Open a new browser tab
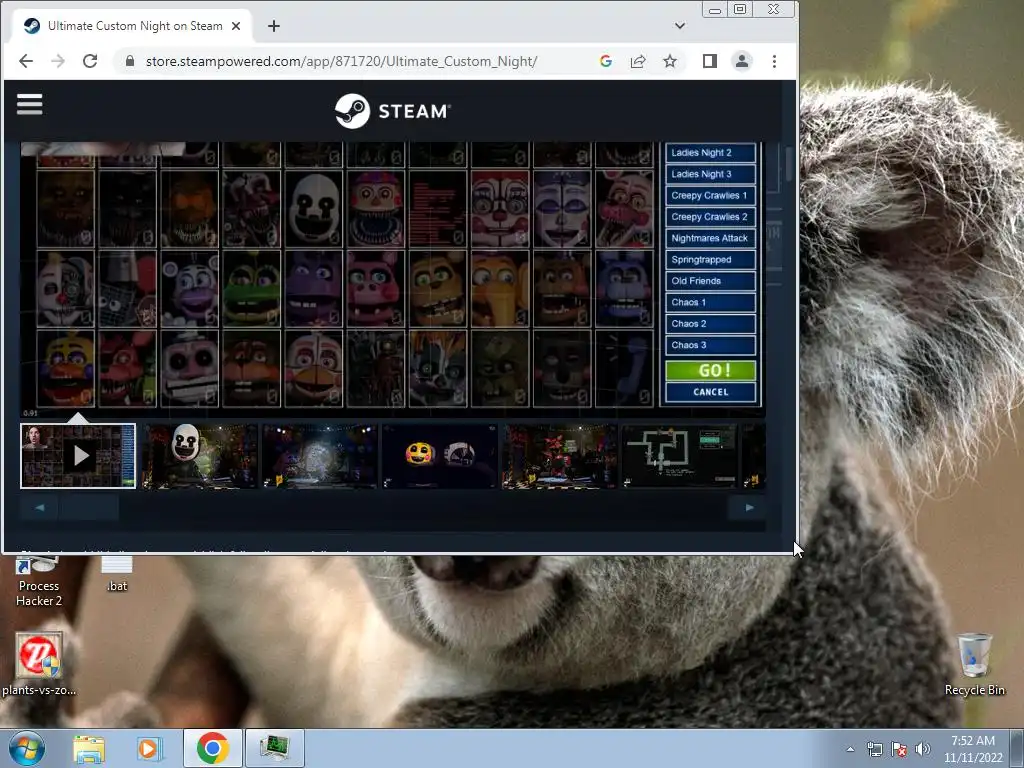This screenshot has height=768, width=1024. coord(274,26)
